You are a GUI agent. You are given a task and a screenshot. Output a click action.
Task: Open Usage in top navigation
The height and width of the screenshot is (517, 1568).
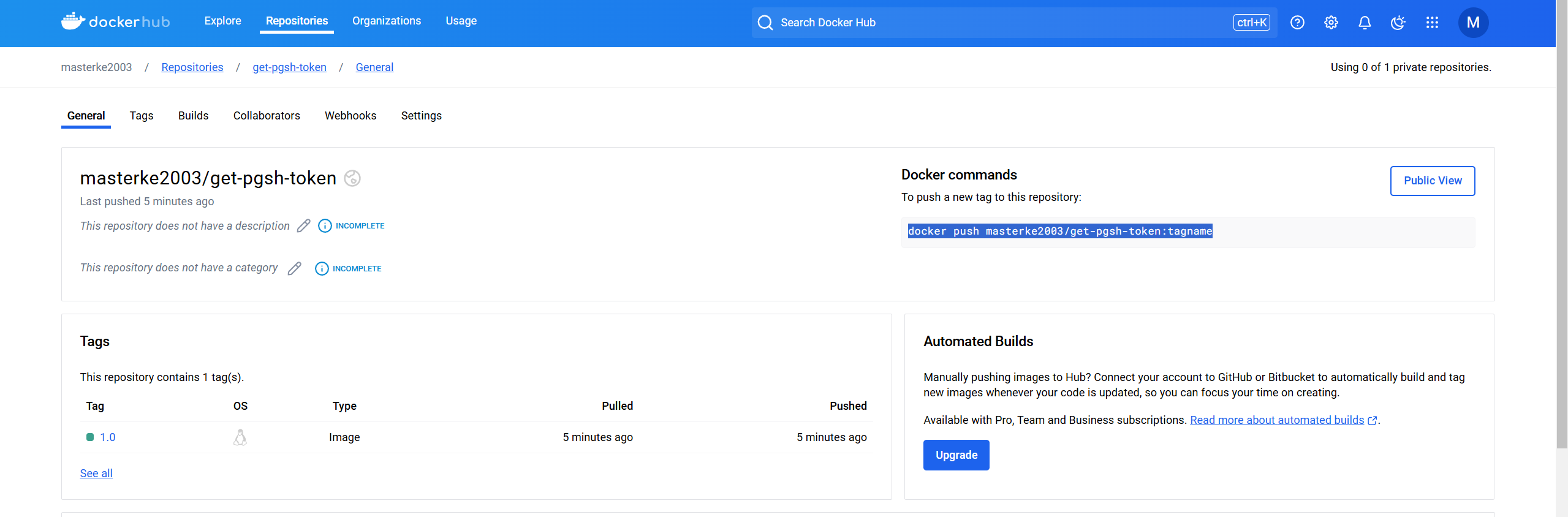[461, 21]
